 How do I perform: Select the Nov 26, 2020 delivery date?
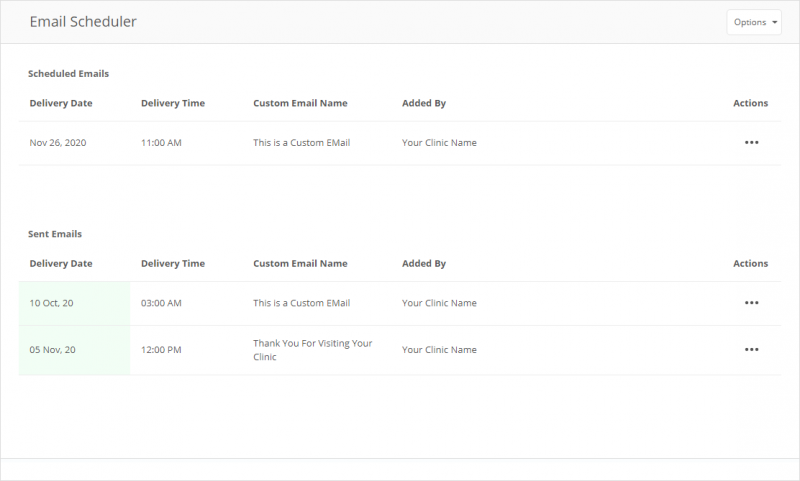58,143
